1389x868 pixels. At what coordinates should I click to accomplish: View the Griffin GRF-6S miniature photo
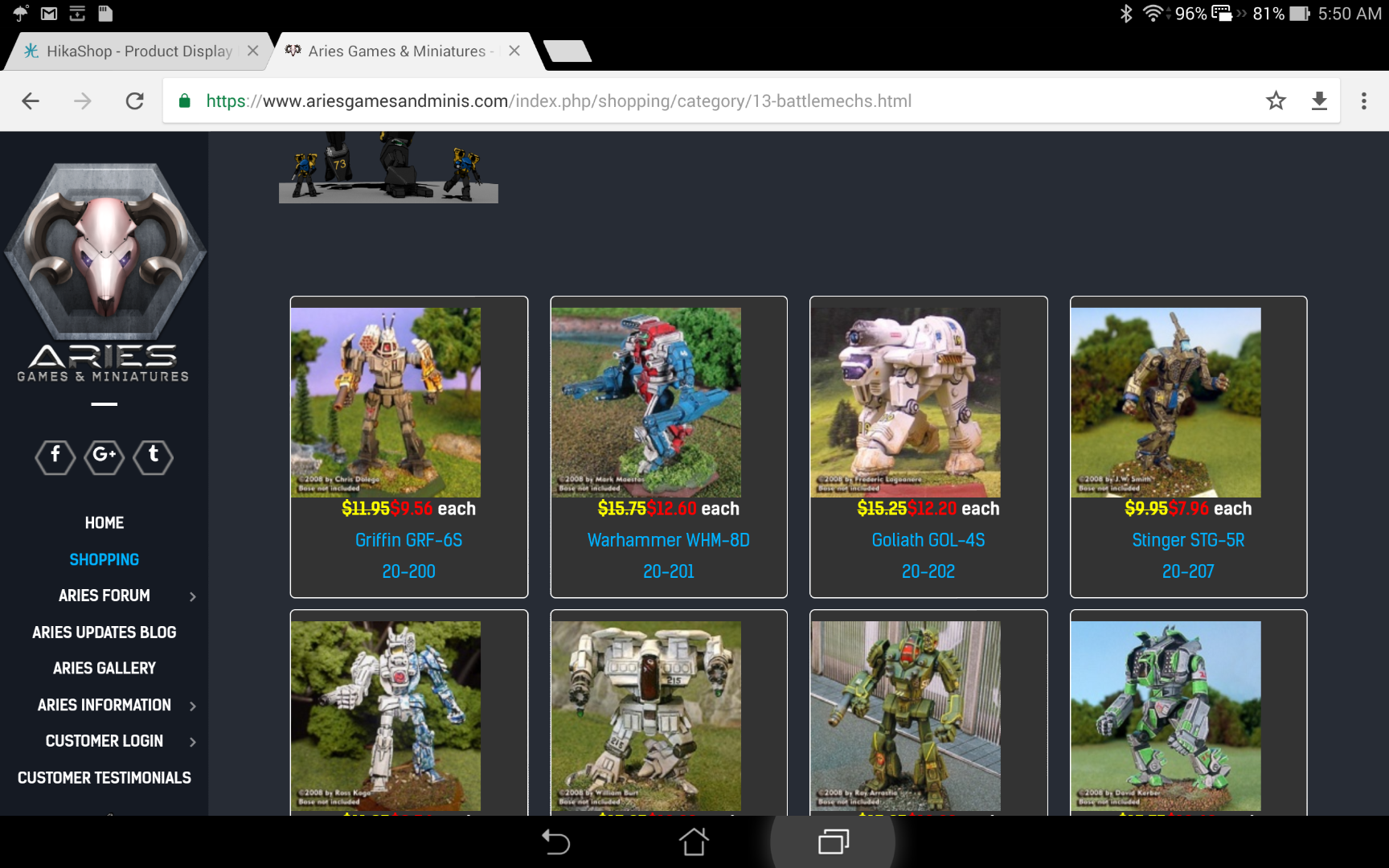[x=386, y=403]
